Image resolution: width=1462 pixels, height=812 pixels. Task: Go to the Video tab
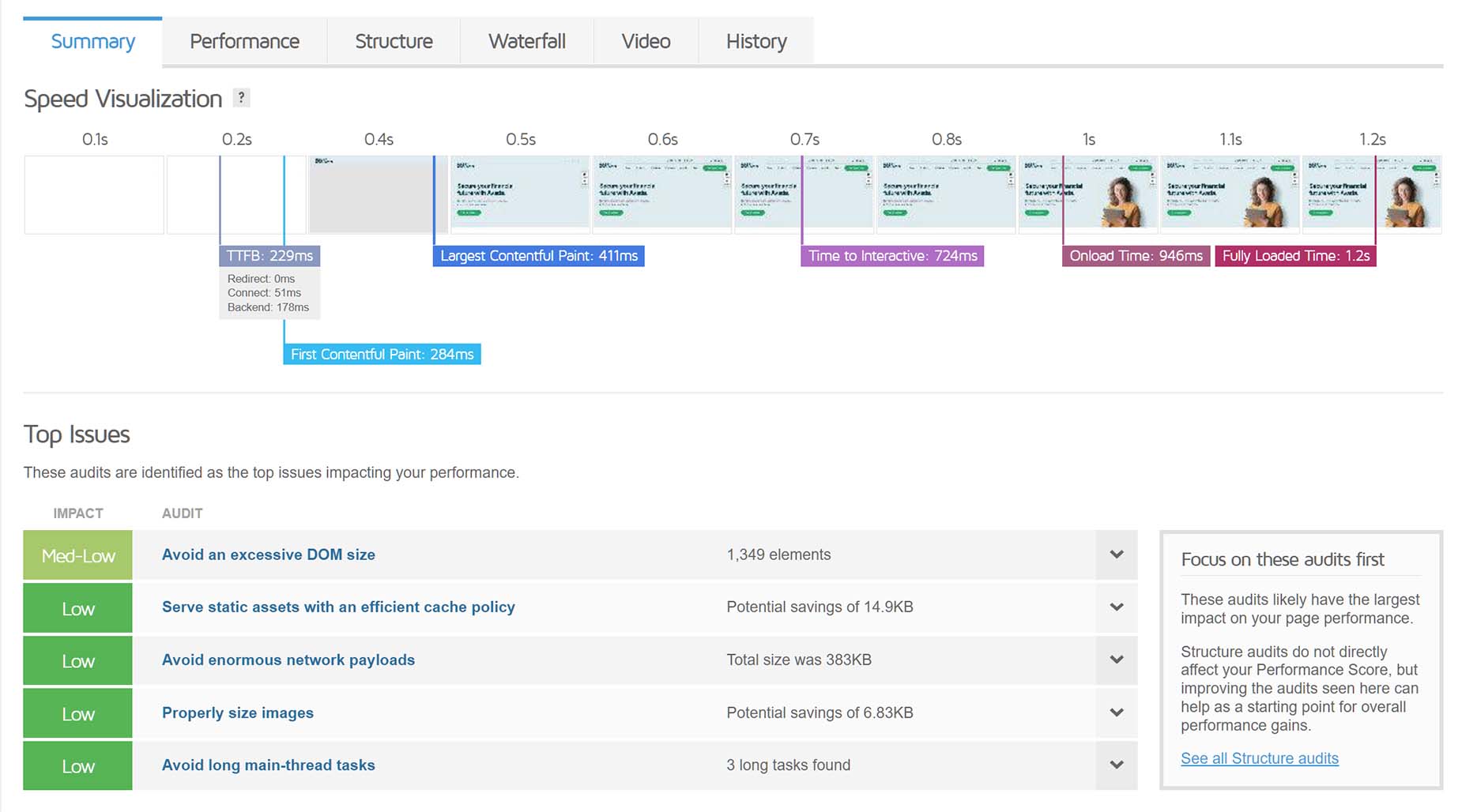(646, 41)
